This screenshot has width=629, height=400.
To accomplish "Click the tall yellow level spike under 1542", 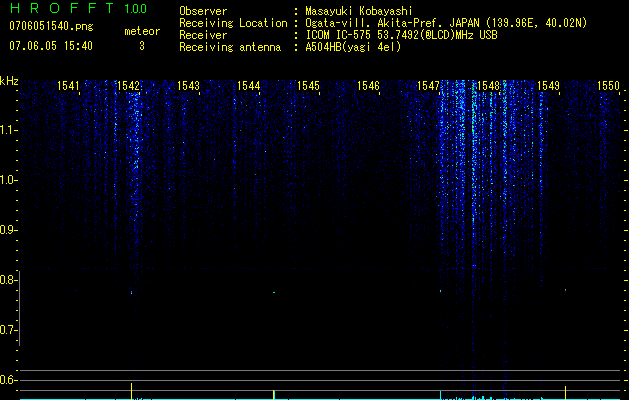I will tap(131, 391).
